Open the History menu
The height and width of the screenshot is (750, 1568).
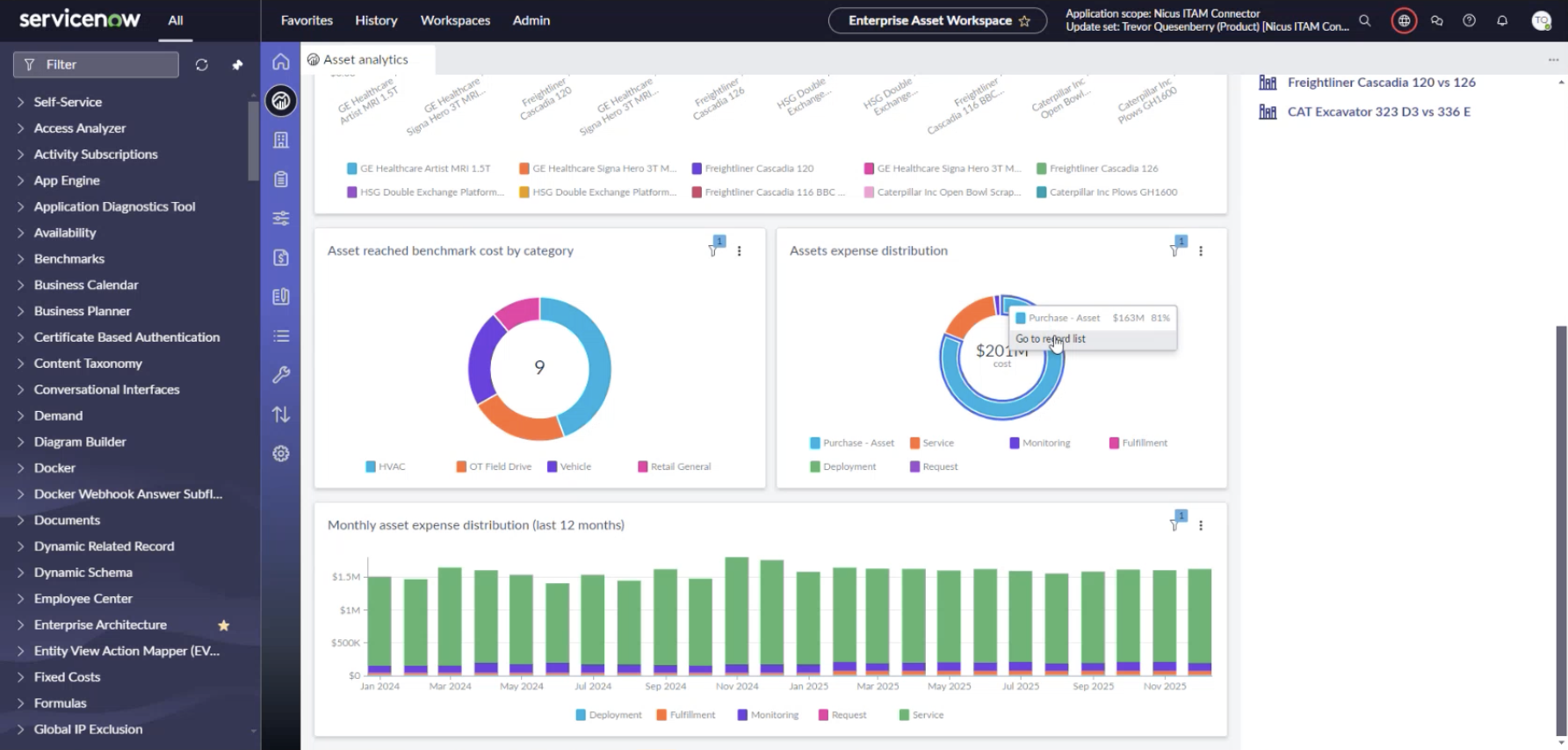(x=376, y=20)
